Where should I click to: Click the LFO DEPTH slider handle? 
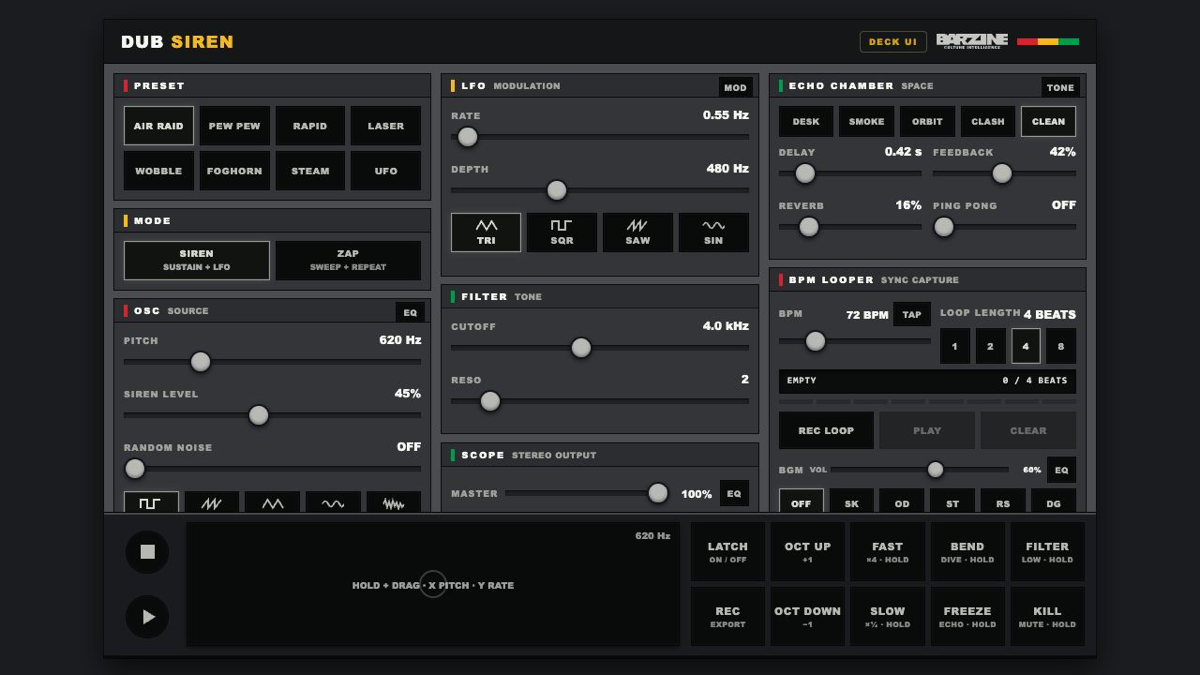coord(557,190)
